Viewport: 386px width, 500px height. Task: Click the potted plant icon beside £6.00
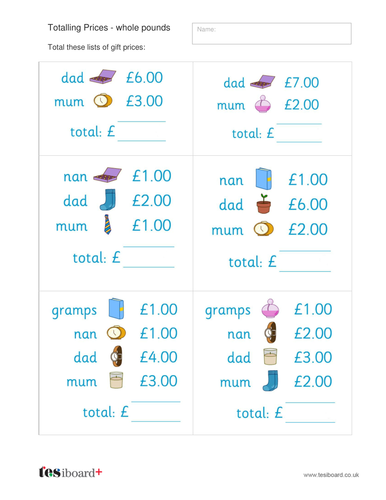point(264,204)
